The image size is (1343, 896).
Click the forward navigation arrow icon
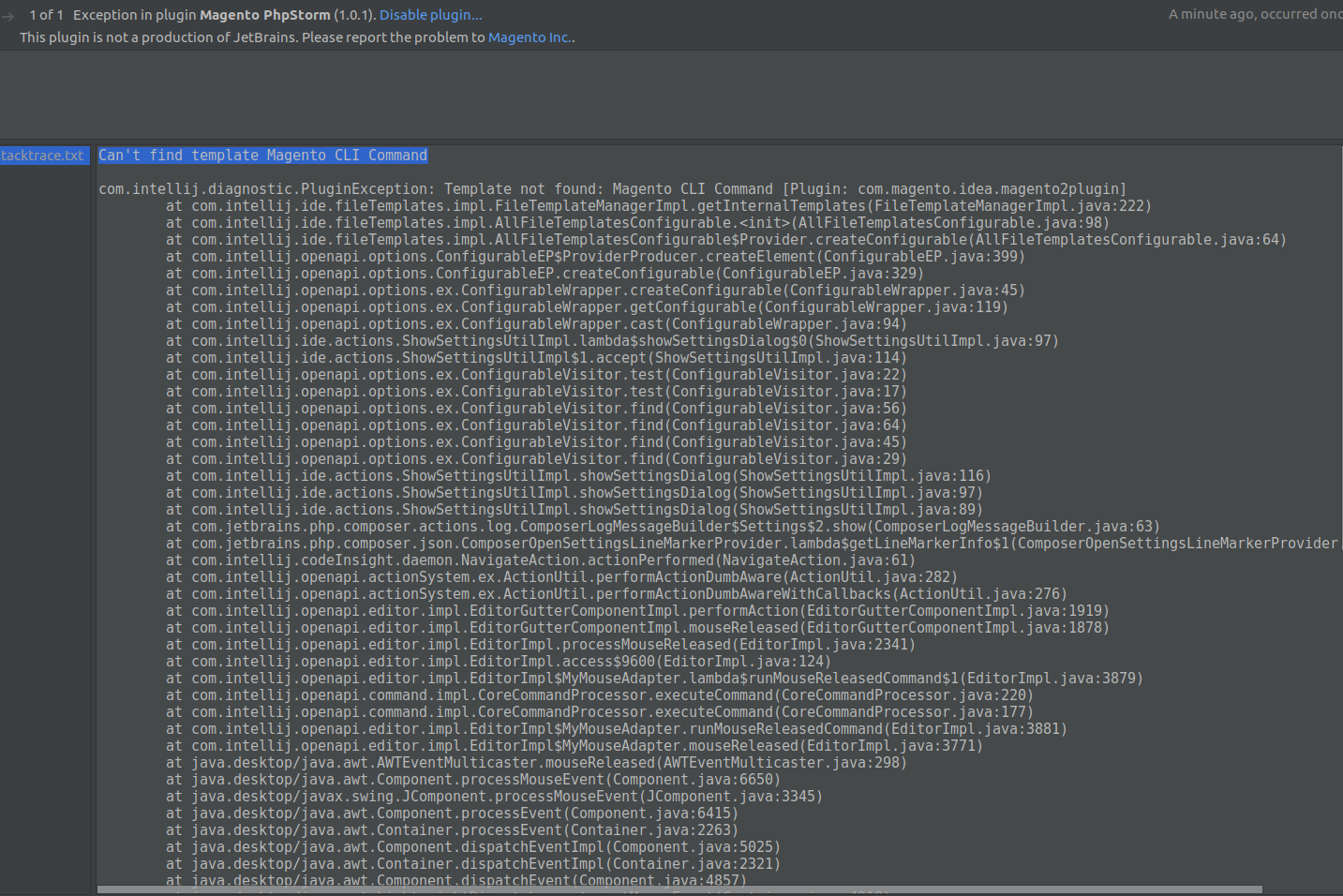8,15
